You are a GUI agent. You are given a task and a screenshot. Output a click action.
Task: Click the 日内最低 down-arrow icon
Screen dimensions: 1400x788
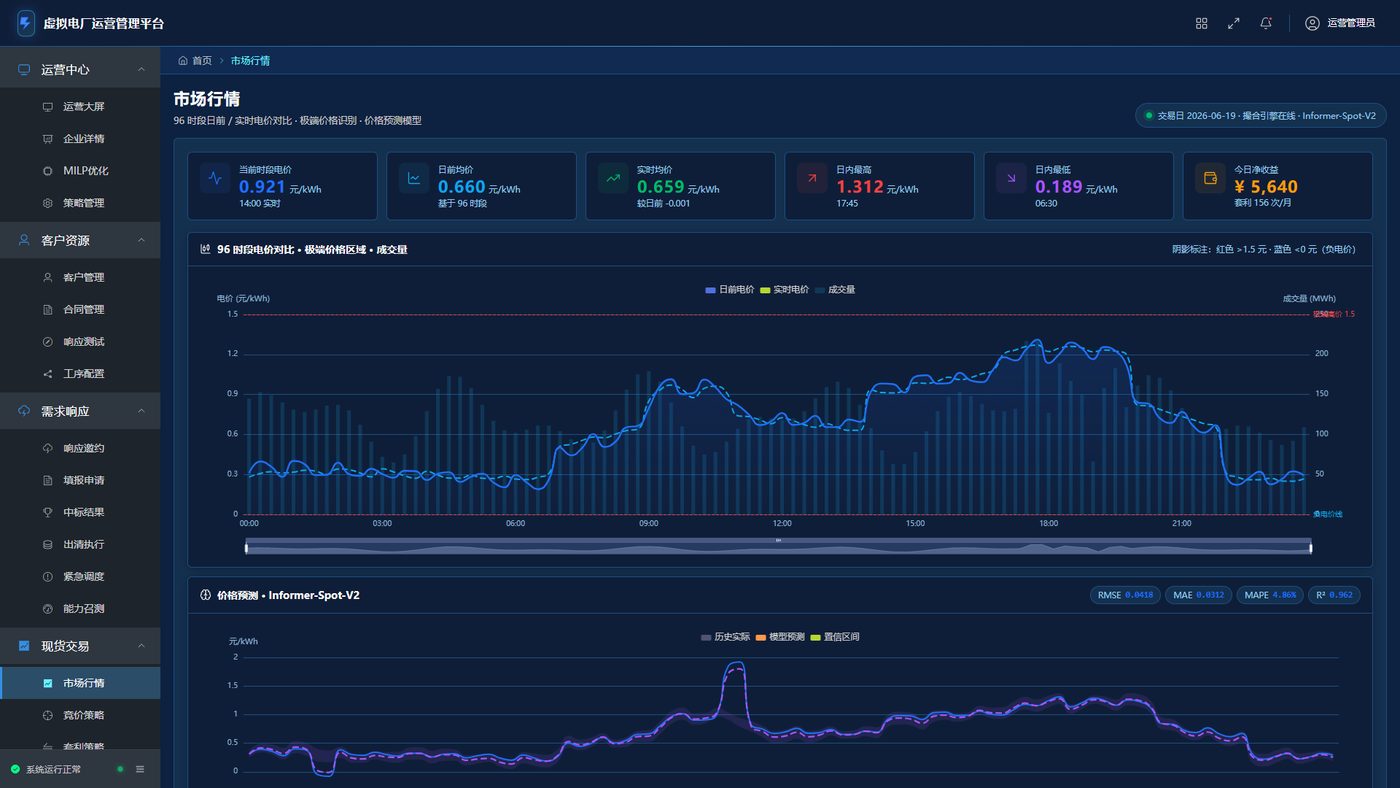[x=1011, y=178]
